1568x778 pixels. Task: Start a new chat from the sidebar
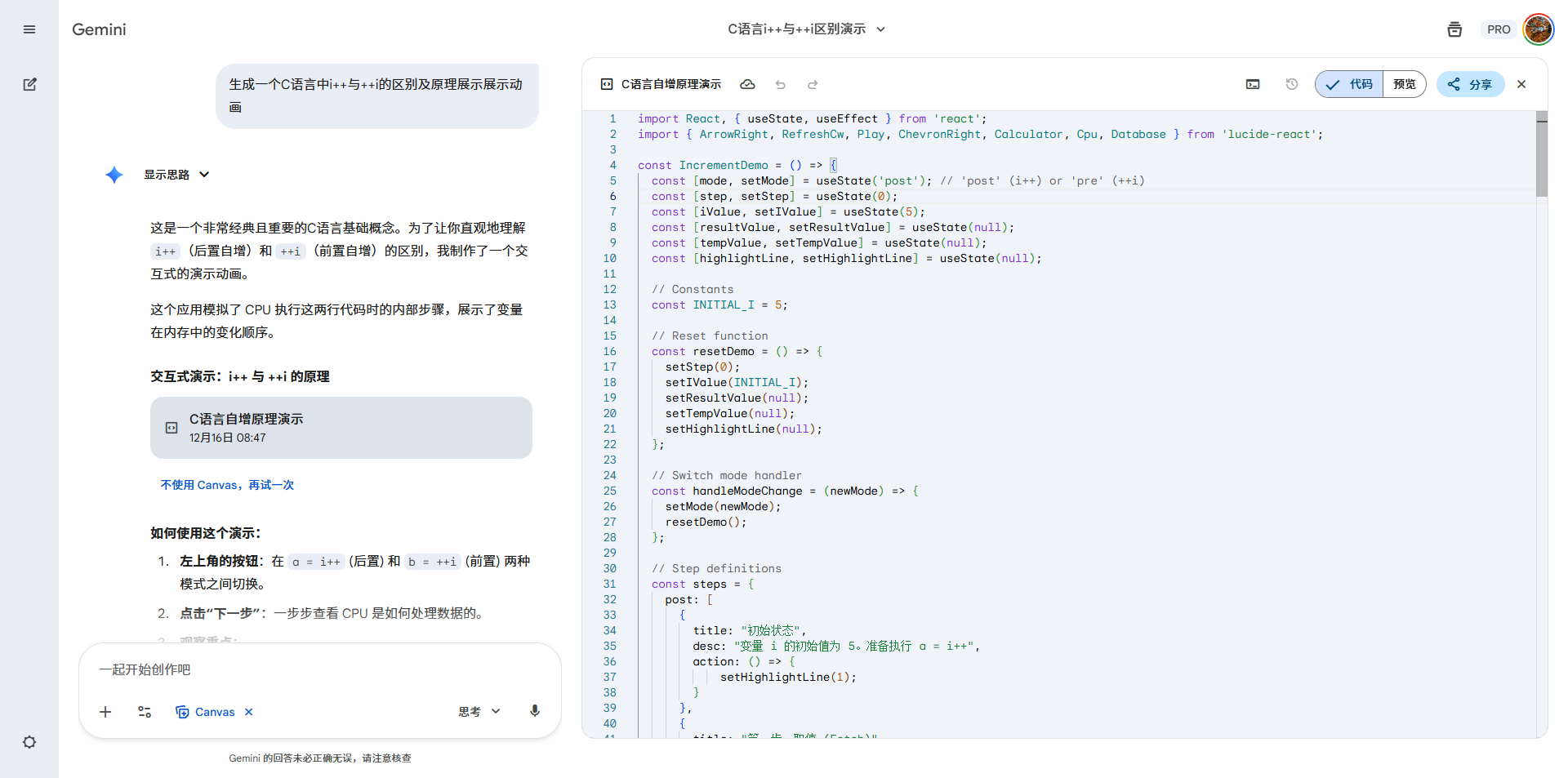click(x=29, y=84)
